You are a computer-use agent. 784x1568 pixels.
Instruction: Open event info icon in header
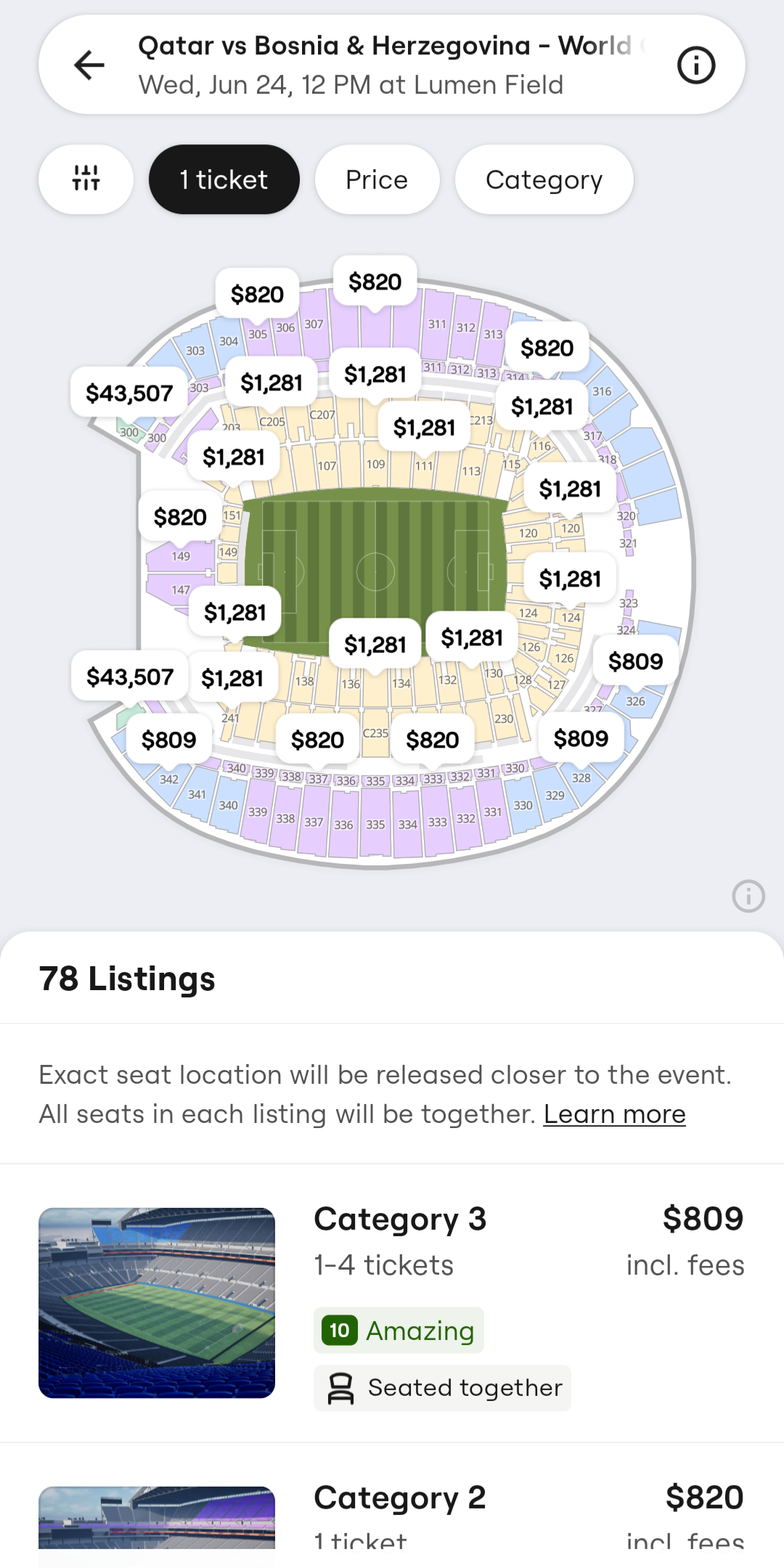point(695,65)
